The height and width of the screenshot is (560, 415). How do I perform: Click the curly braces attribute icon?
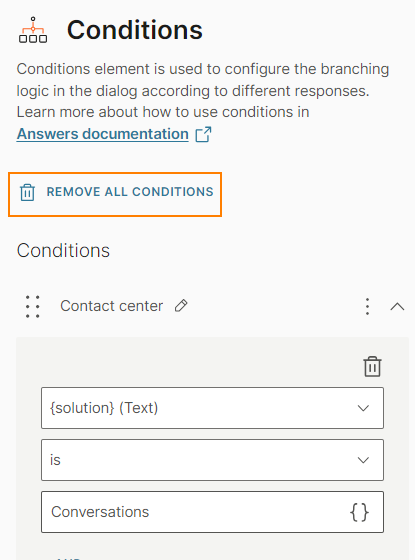pos(359,512)
